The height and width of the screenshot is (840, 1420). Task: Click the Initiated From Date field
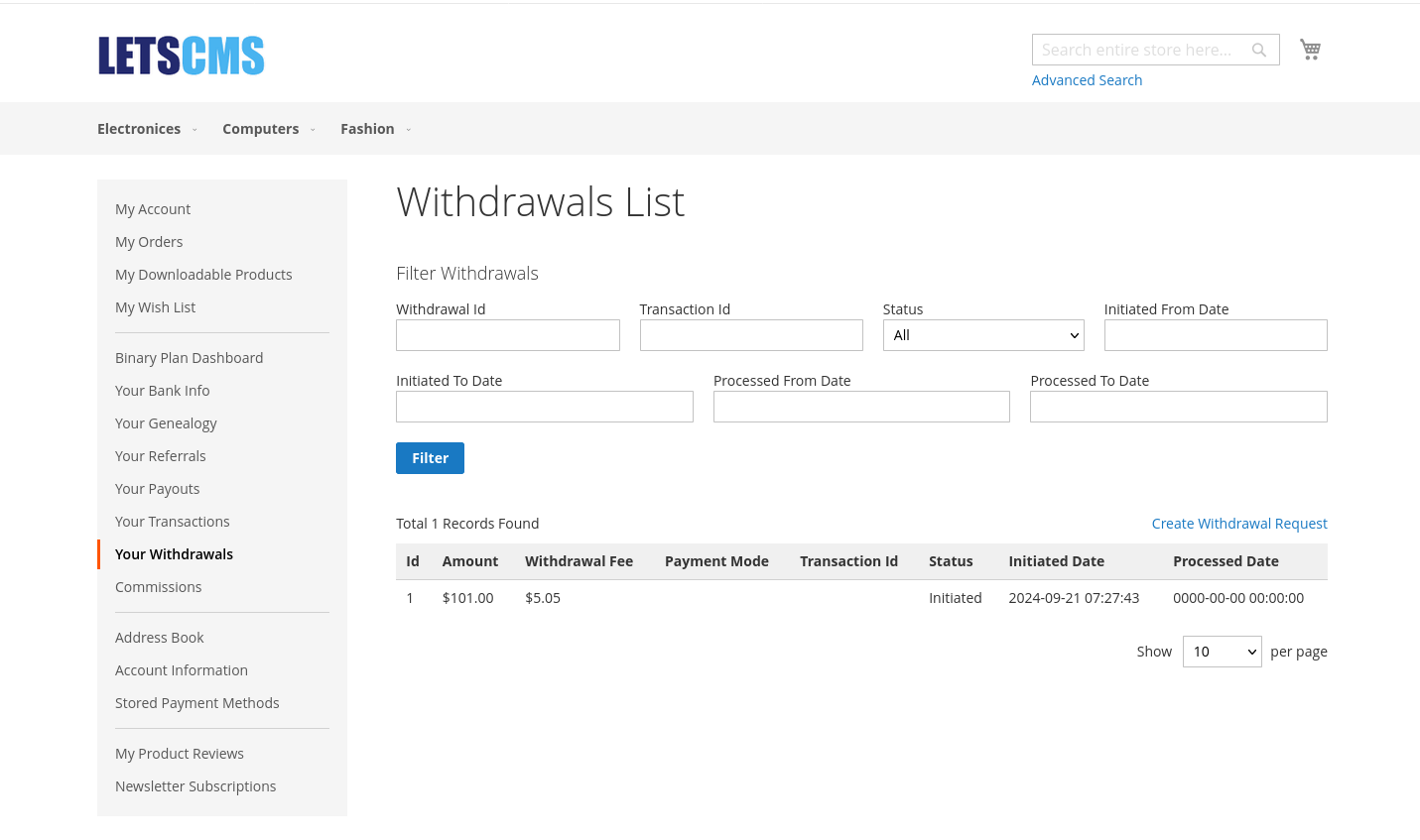pyautogui.click(x=1215, y=334)
